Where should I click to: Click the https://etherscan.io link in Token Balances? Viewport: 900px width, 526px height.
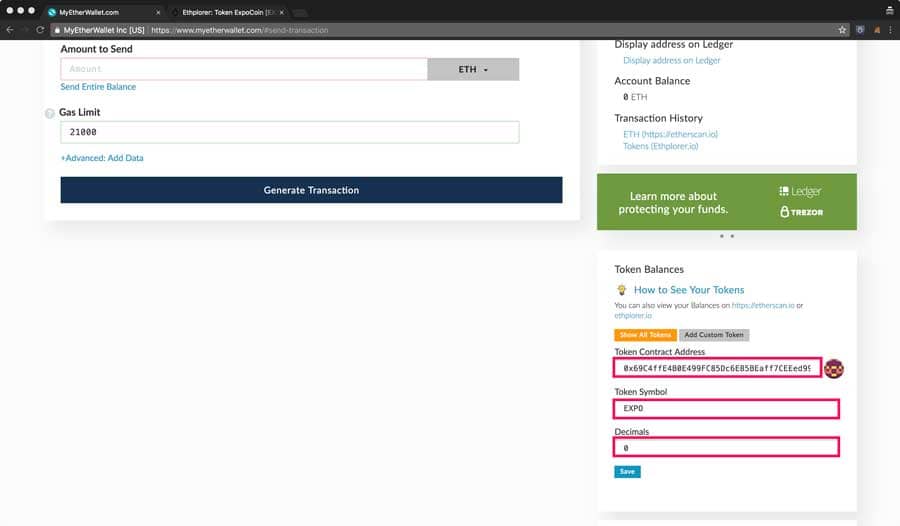tap(763, 305)
